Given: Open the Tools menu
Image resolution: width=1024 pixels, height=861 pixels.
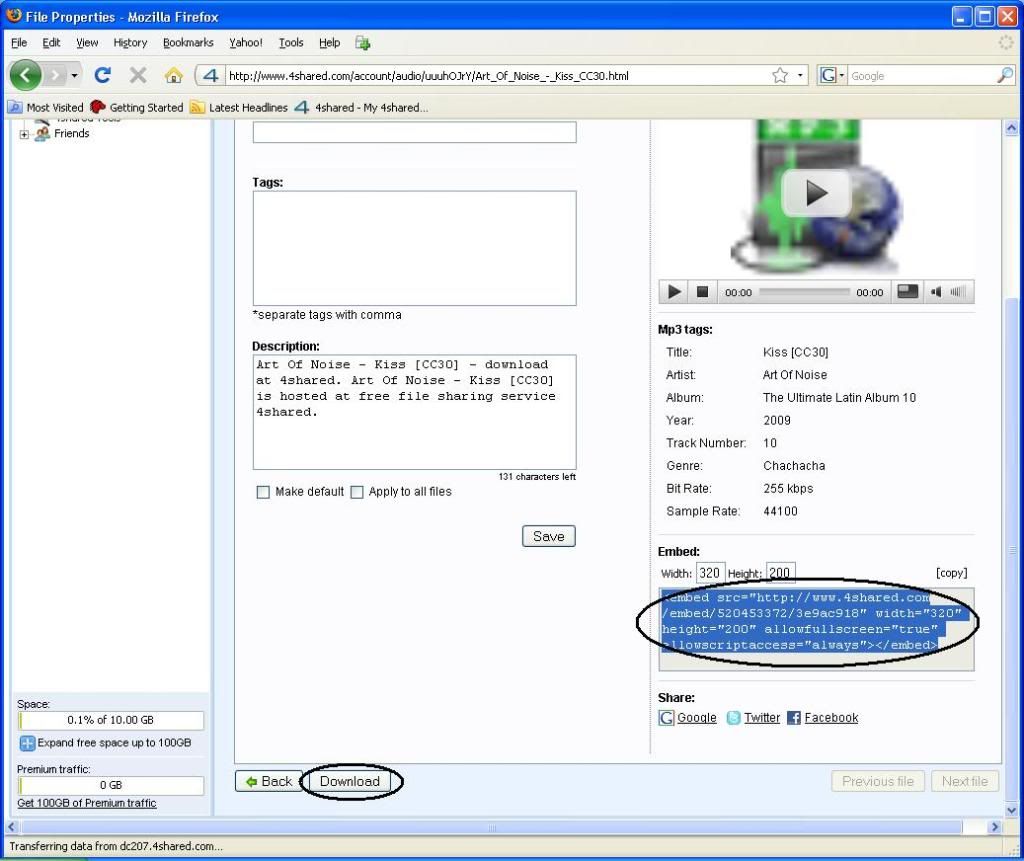Looking at the screenshot, I should tap(291, 43).
